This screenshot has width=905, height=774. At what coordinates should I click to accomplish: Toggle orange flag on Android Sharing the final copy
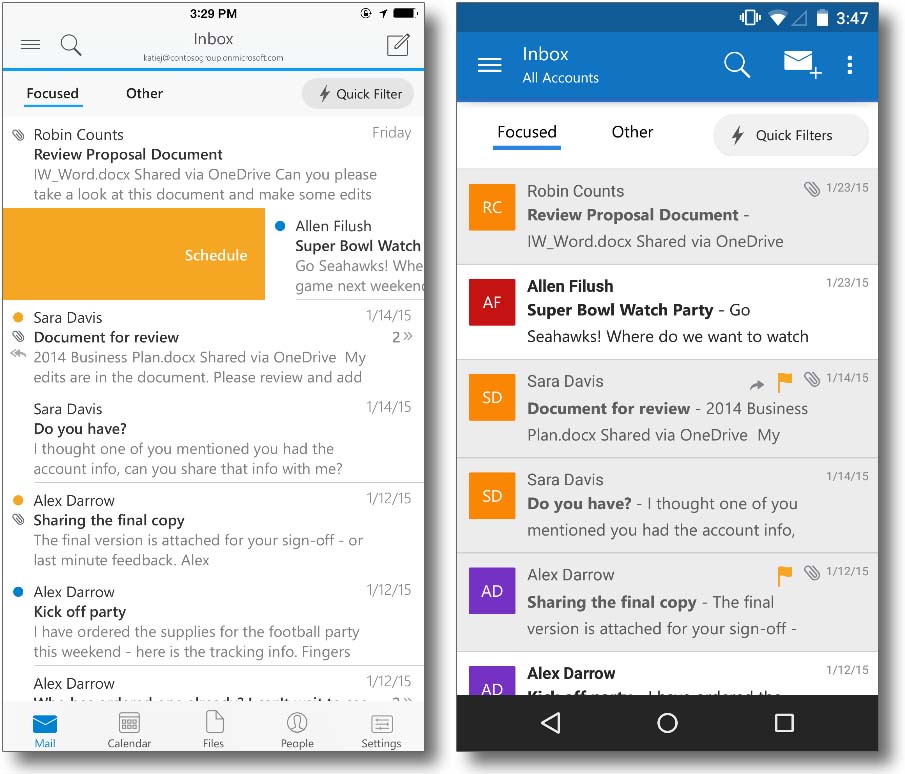tap(784, 575)
